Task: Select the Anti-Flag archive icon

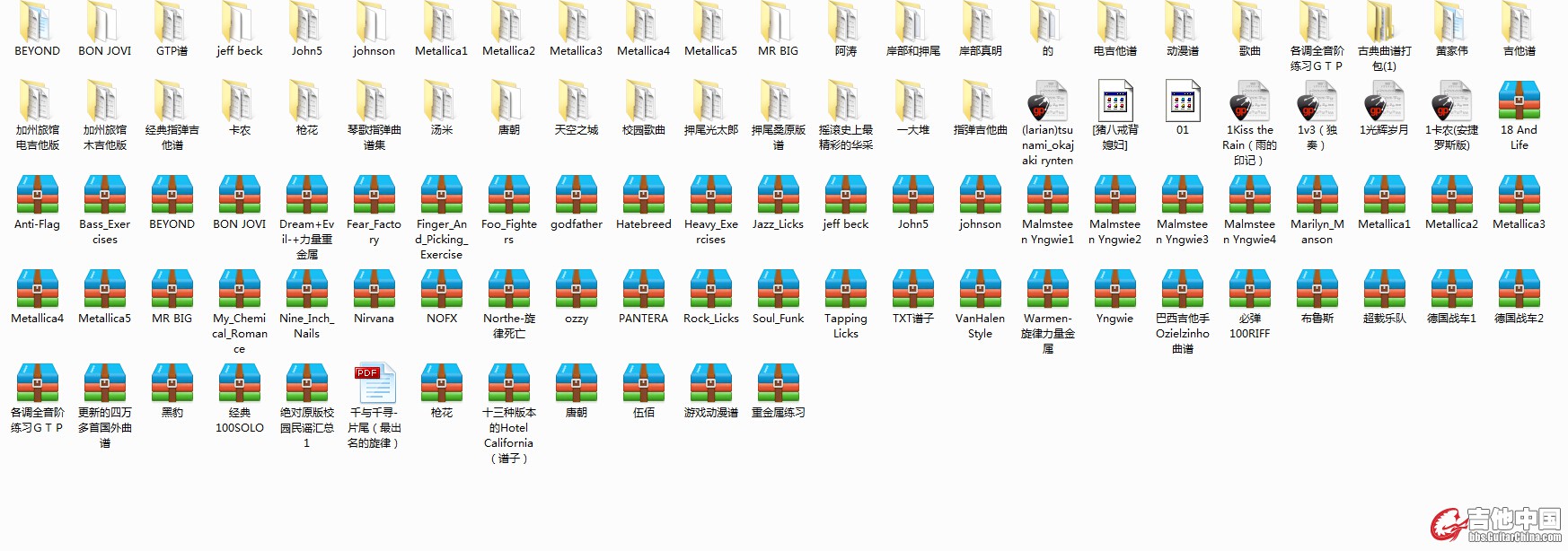Action: [x=38, y=195]
